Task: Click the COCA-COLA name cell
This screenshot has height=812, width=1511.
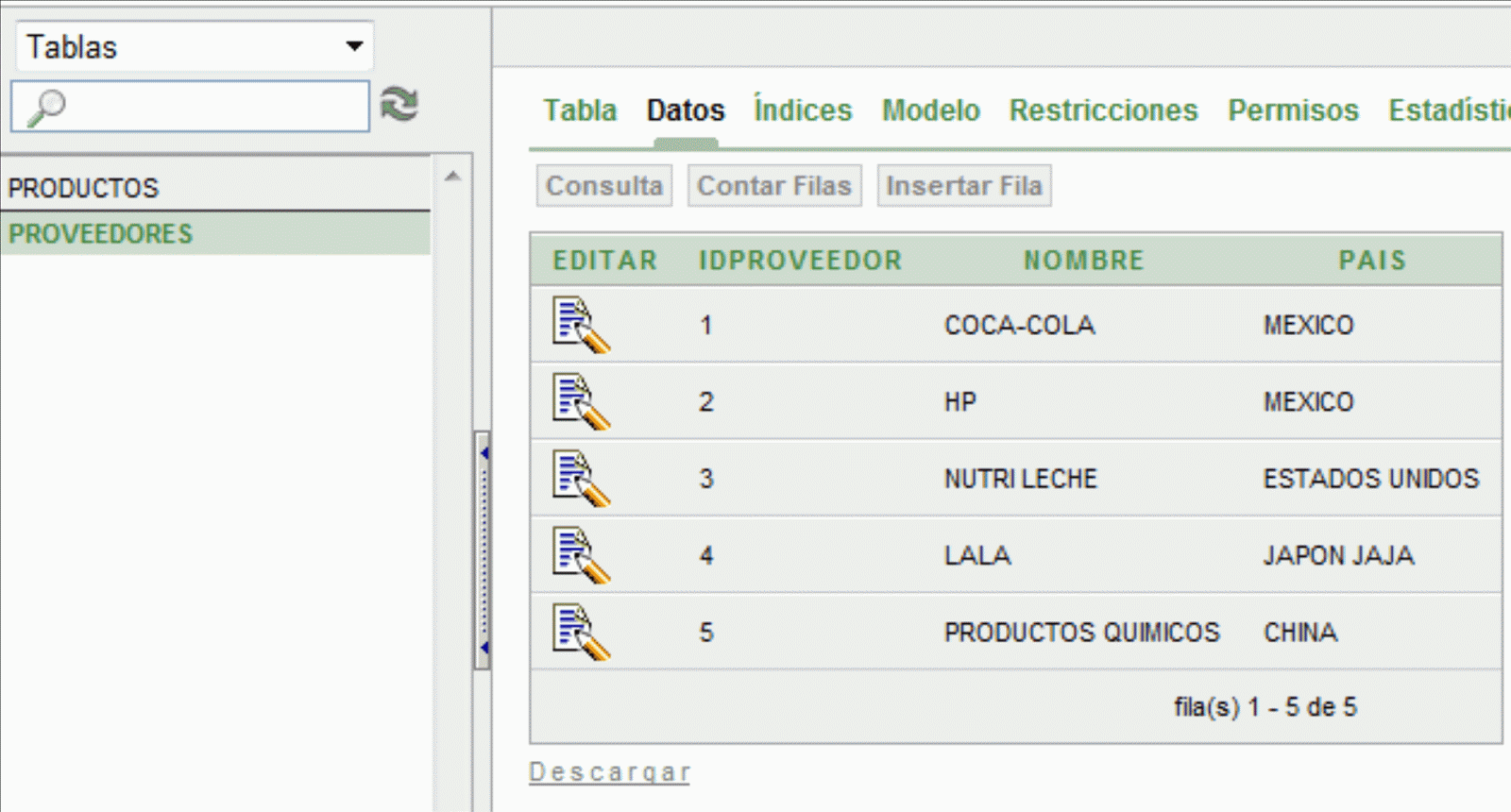Action: pyautogui.click(x=1020, y=325)
